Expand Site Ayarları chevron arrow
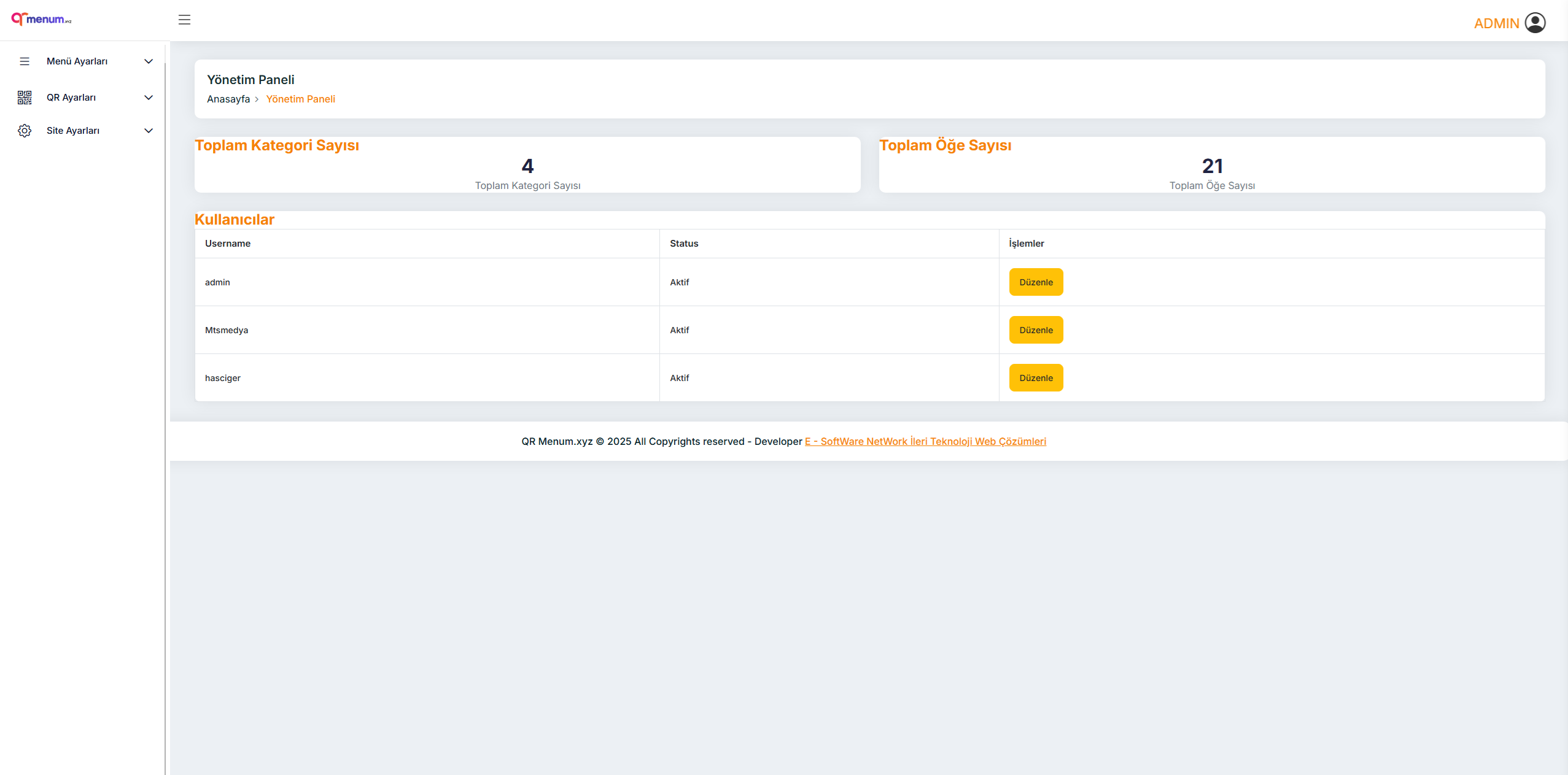Screen dimensions: 1568x775 click(x=149, y=131)
